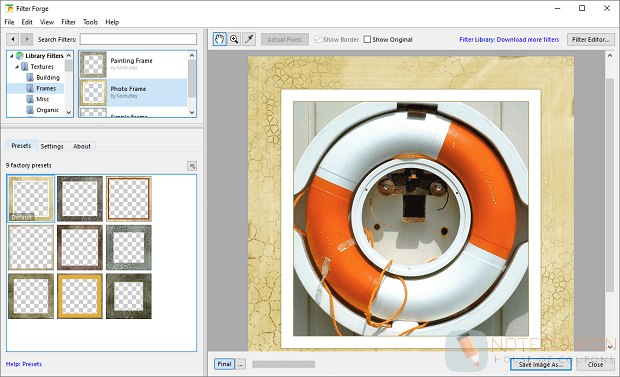620x377 pixels.
Task: Select the Default cream frame preset
Action: [31, 199]
